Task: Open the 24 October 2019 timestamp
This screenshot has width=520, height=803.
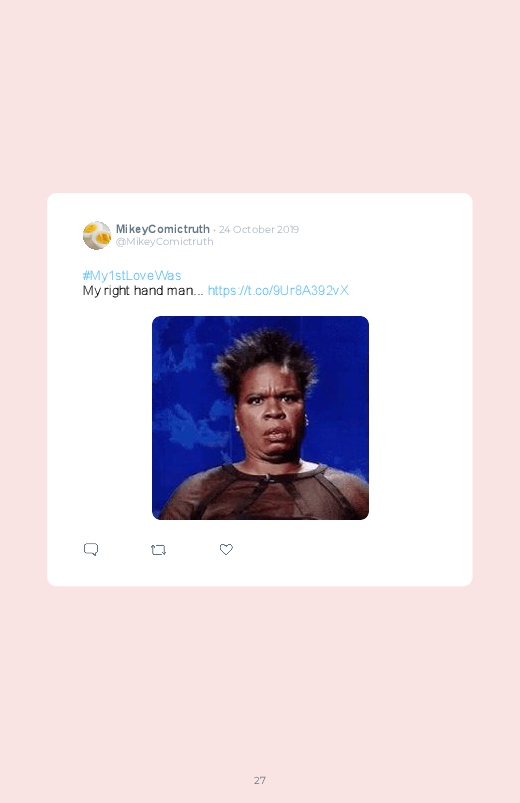Action: tap(259, 229)
